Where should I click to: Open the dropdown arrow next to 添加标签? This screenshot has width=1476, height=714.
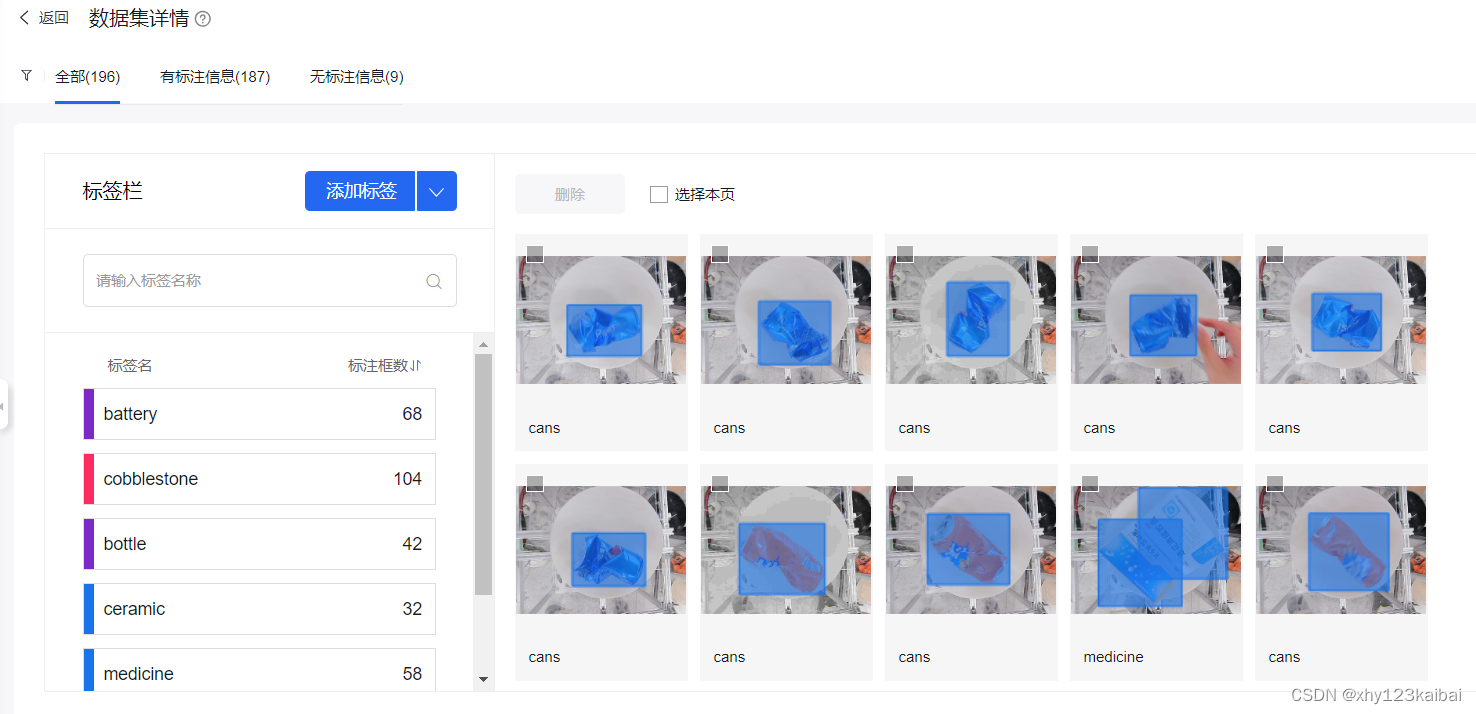point(437,191)
